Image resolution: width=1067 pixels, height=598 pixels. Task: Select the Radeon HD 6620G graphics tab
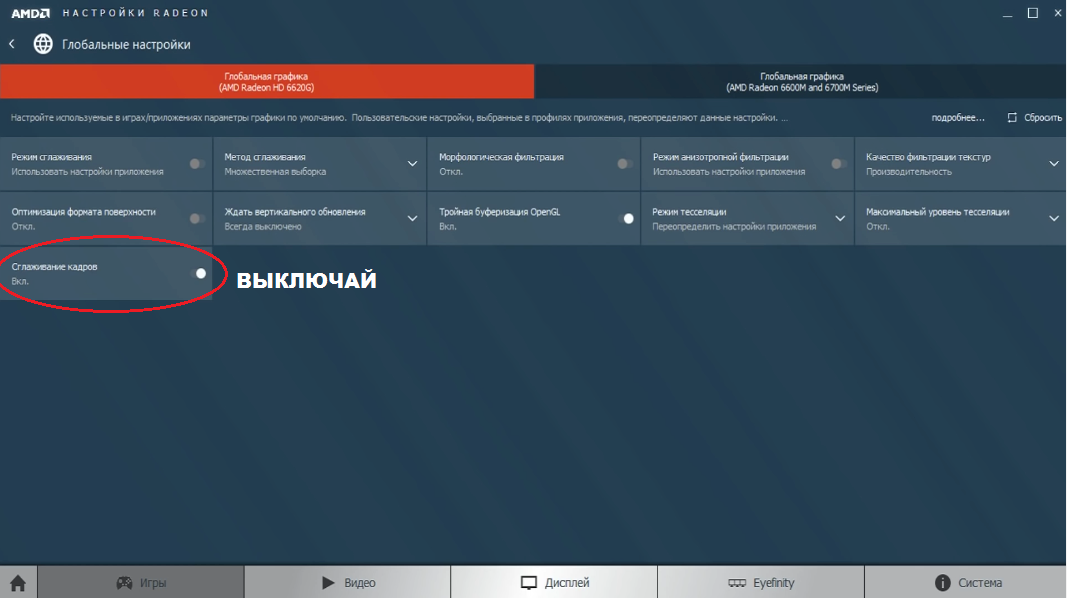267,82
